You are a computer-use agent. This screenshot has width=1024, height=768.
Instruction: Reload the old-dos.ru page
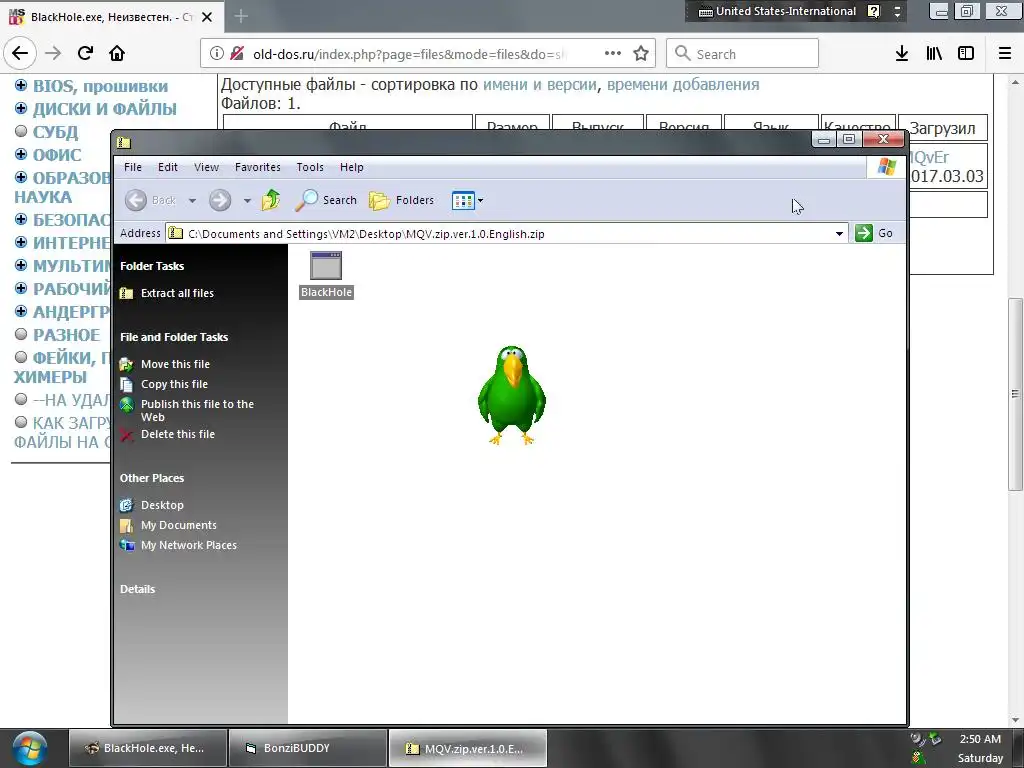(86, 54)
